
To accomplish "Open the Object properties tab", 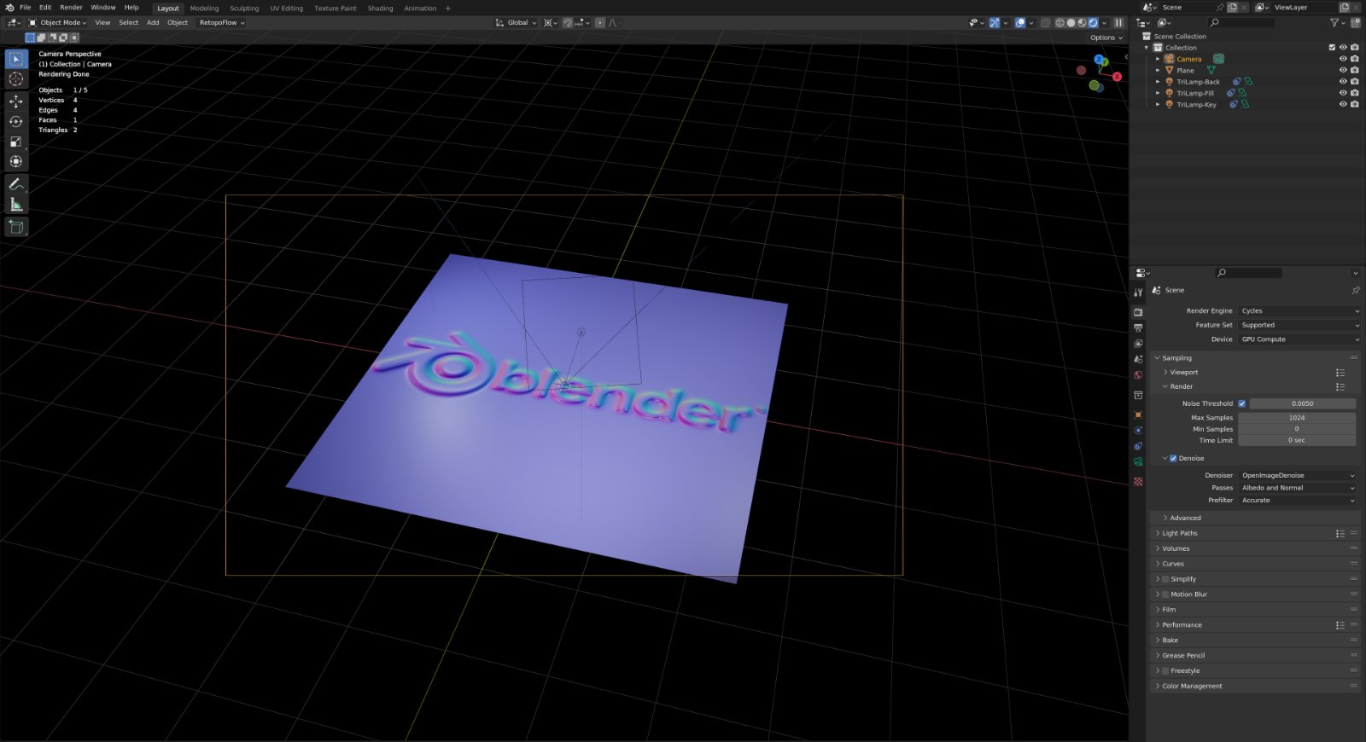I will tap(1138, 414).
